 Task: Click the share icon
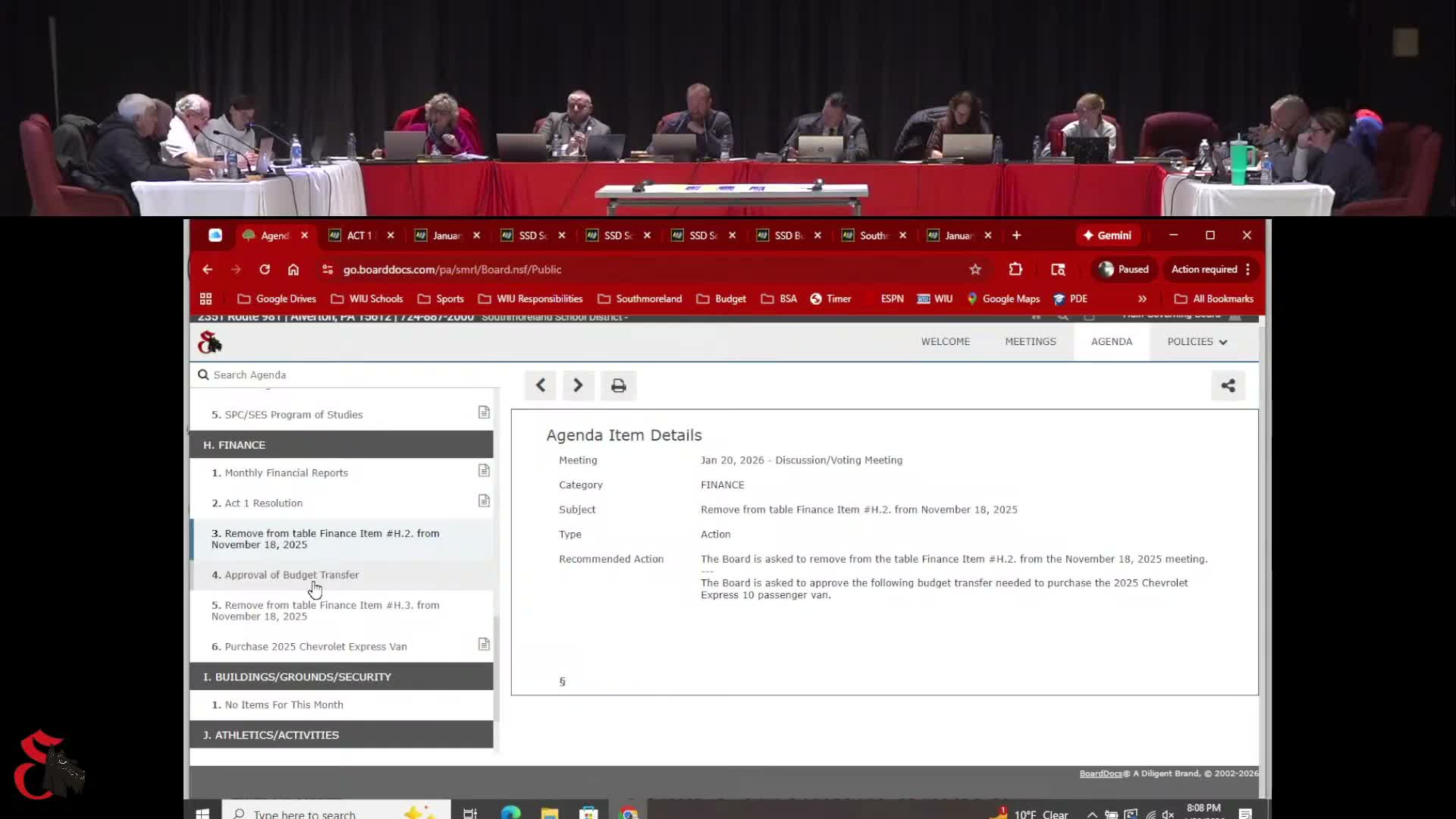click(x=1228, y=386)
